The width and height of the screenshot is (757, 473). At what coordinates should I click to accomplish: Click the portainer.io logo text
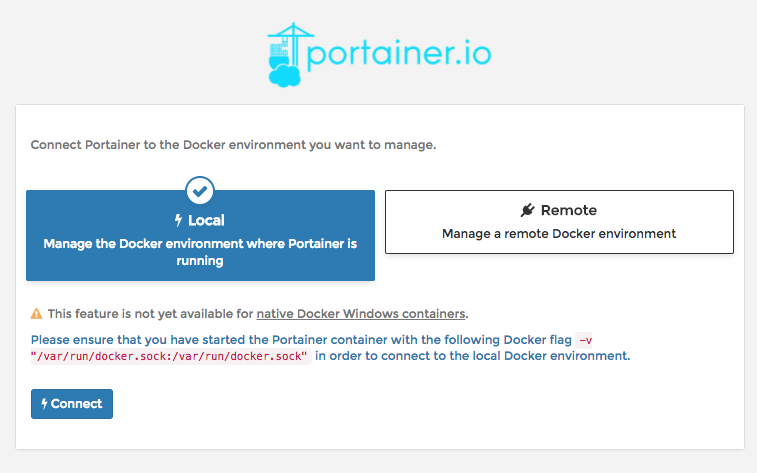[400, 53]
